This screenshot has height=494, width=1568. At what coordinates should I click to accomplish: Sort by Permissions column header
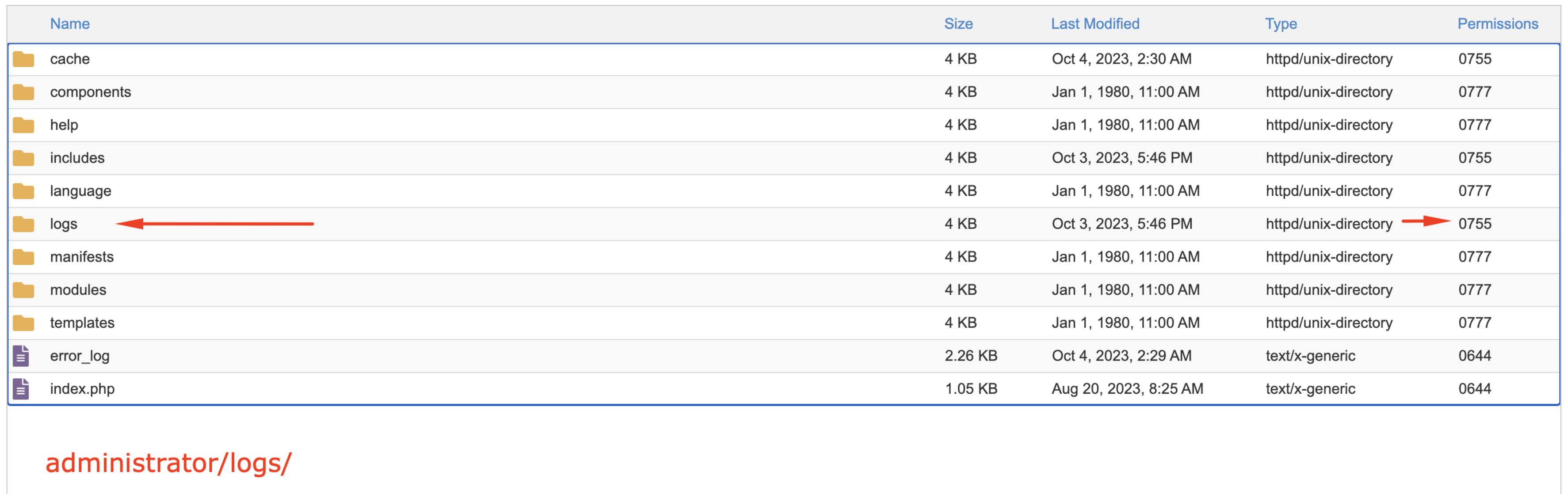click(1497, 24)
